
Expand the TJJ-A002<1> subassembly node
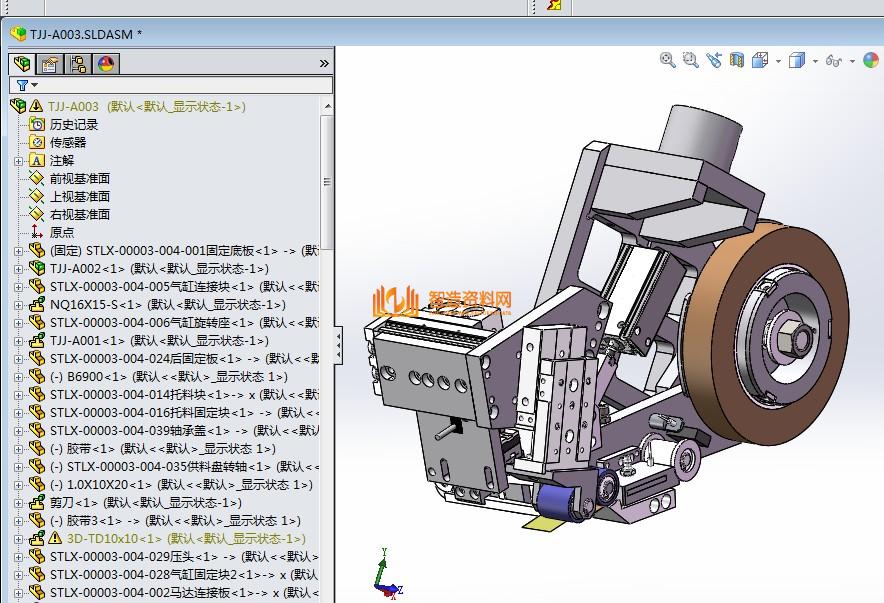tap(18, 269)
